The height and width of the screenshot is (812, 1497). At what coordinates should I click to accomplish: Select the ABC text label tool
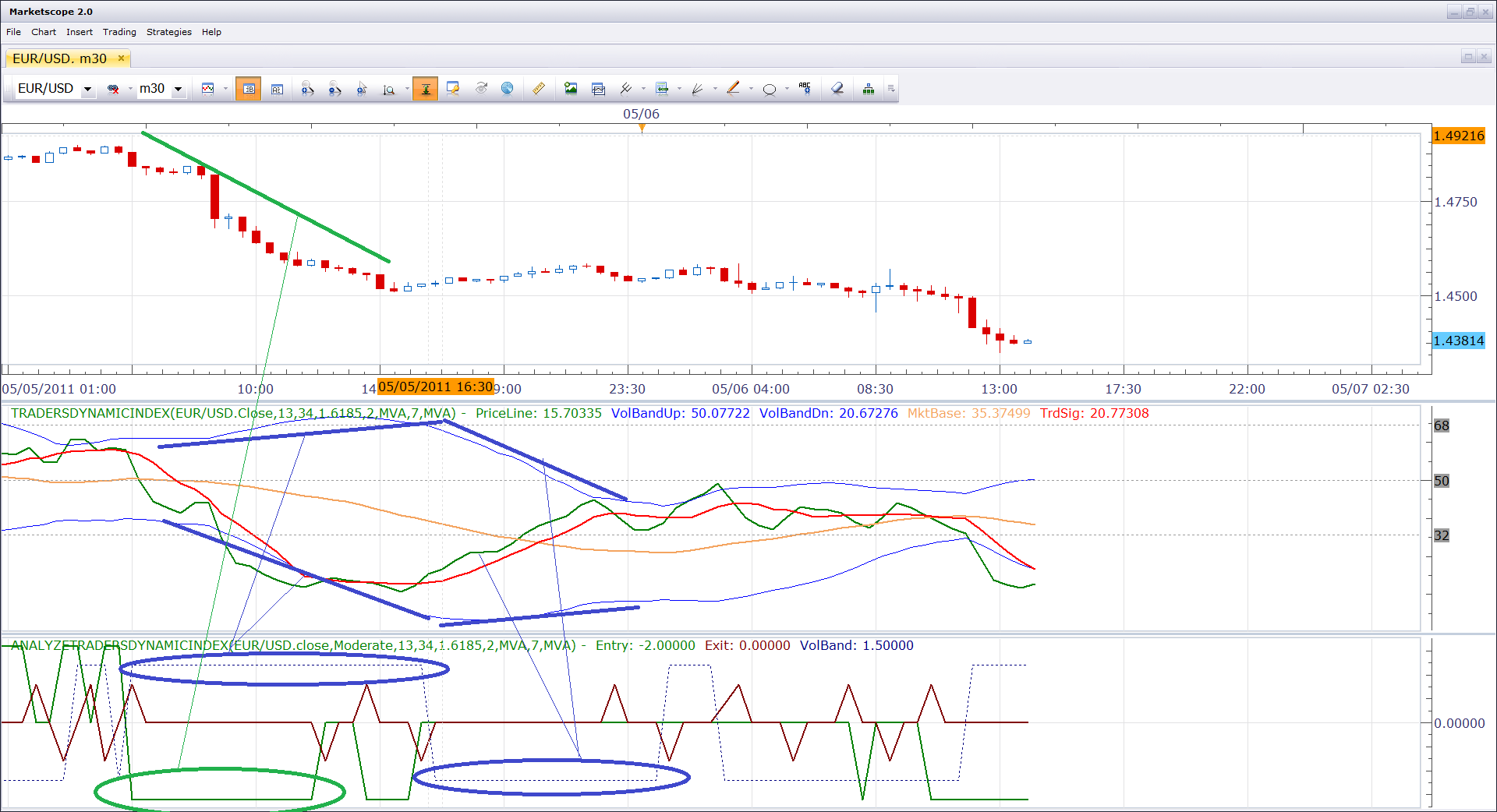[x=805, y=88]
